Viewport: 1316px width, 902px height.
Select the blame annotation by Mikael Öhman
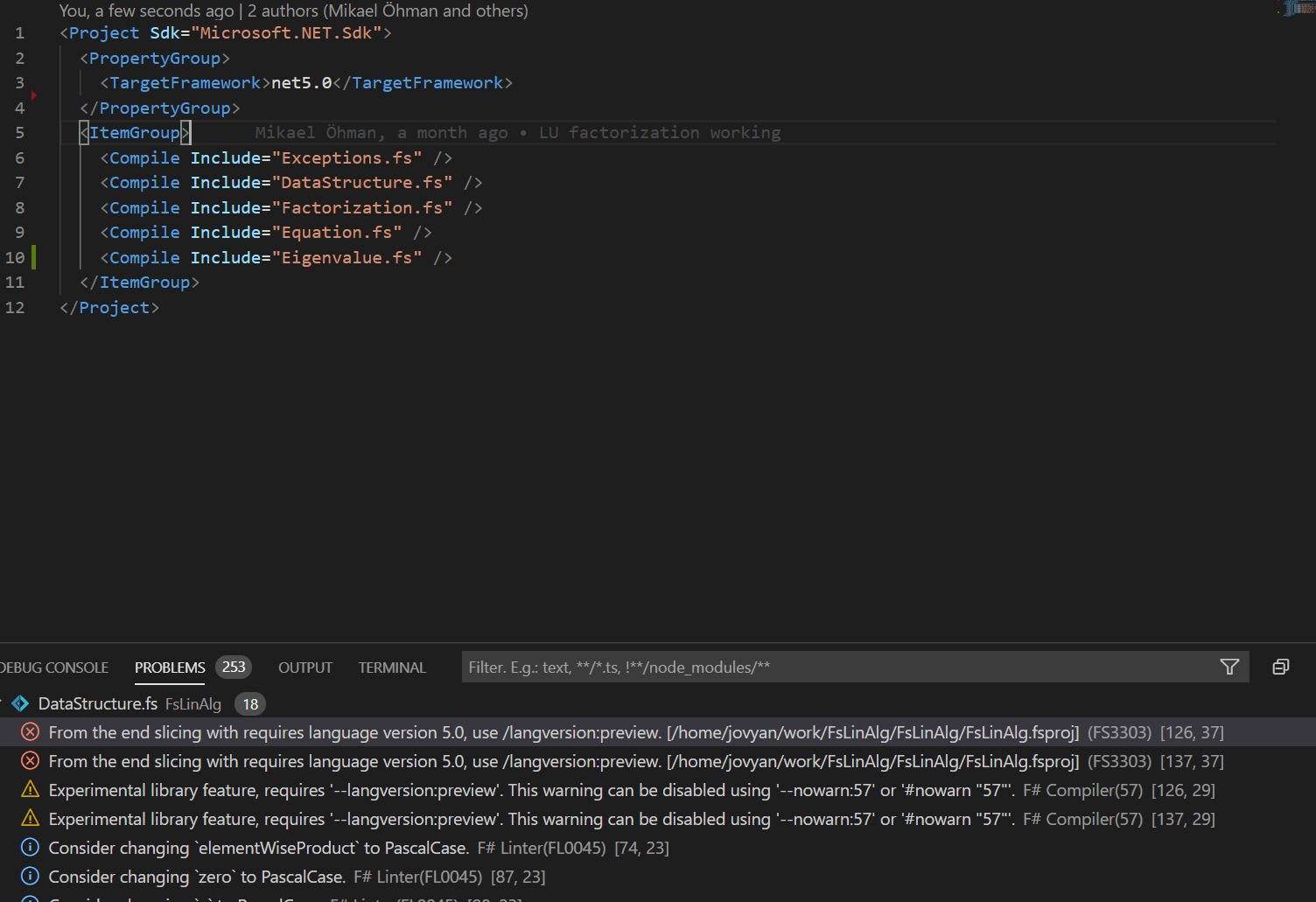[x=516, y=132]
